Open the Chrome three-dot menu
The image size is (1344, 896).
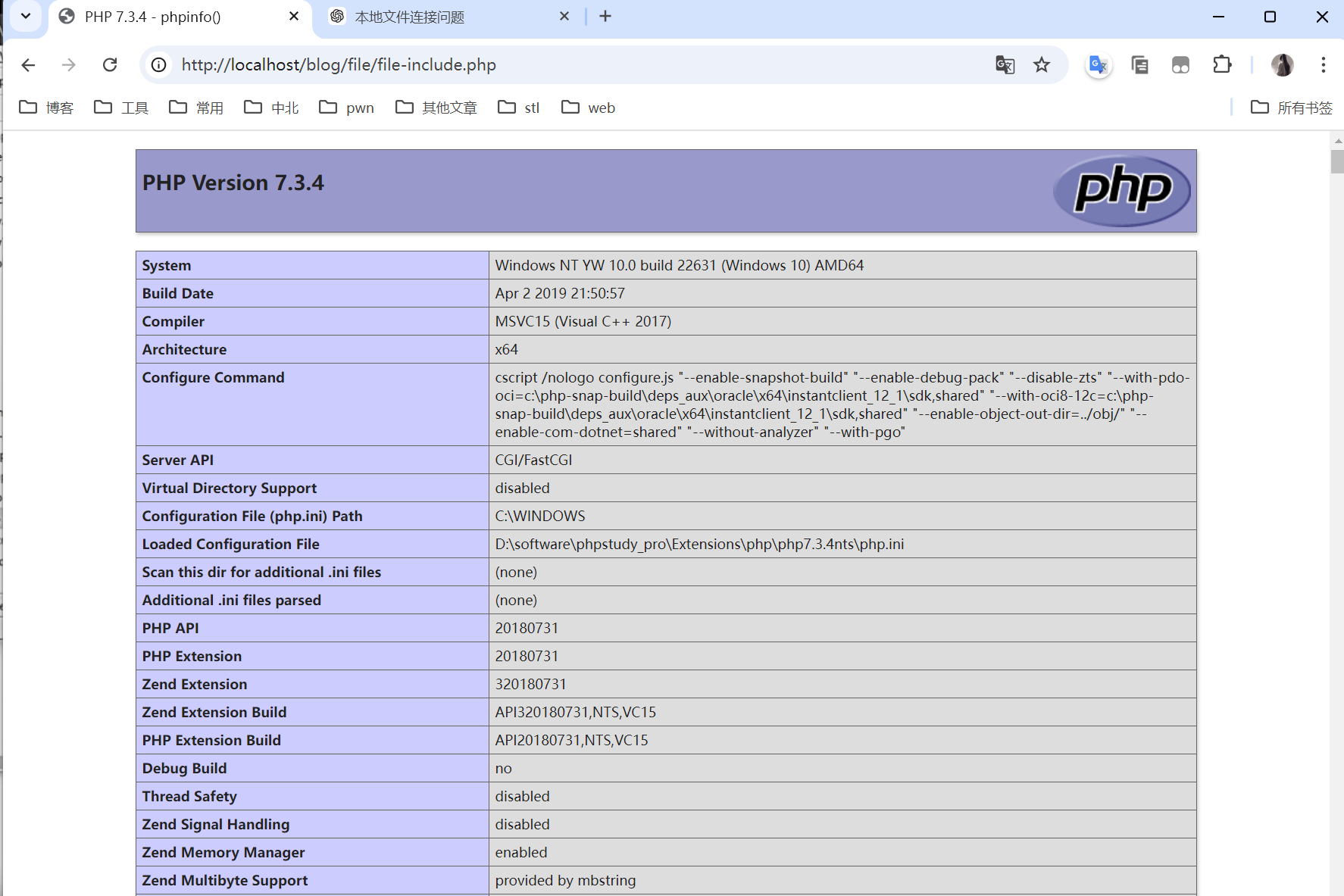[1324, 65]
